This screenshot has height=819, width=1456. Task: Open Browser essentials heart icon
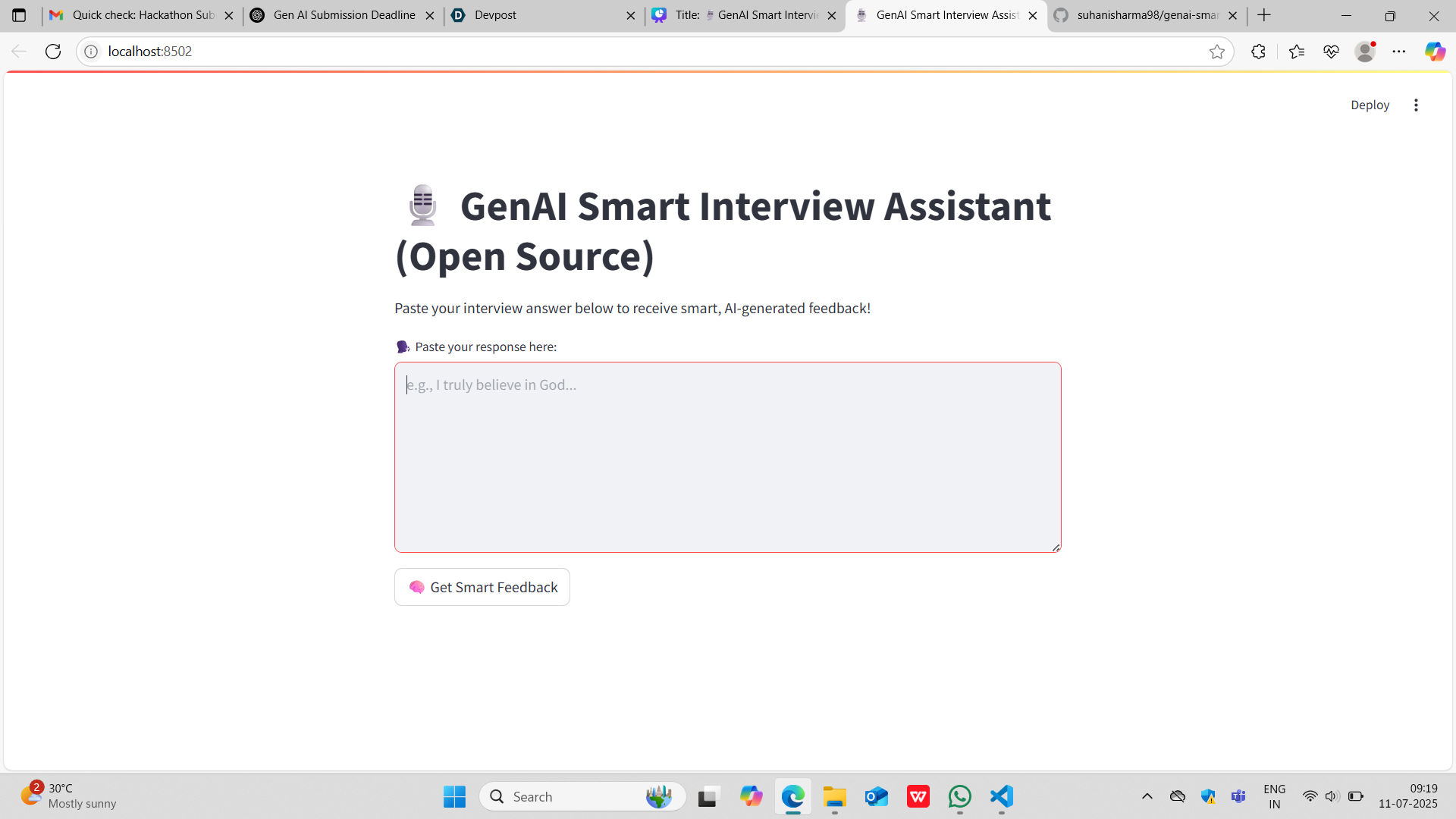pos(1331,52)
